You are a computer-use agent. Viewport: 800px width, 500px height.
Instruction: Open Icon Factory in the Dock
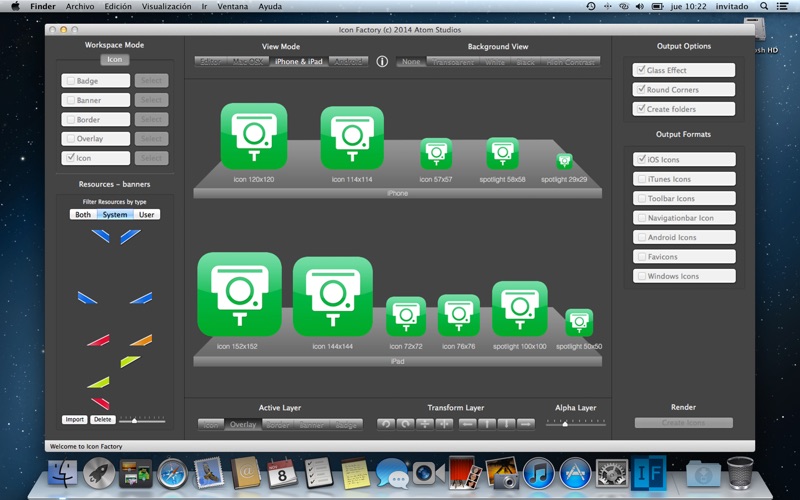pyautogui.click(x=649, y=473)
